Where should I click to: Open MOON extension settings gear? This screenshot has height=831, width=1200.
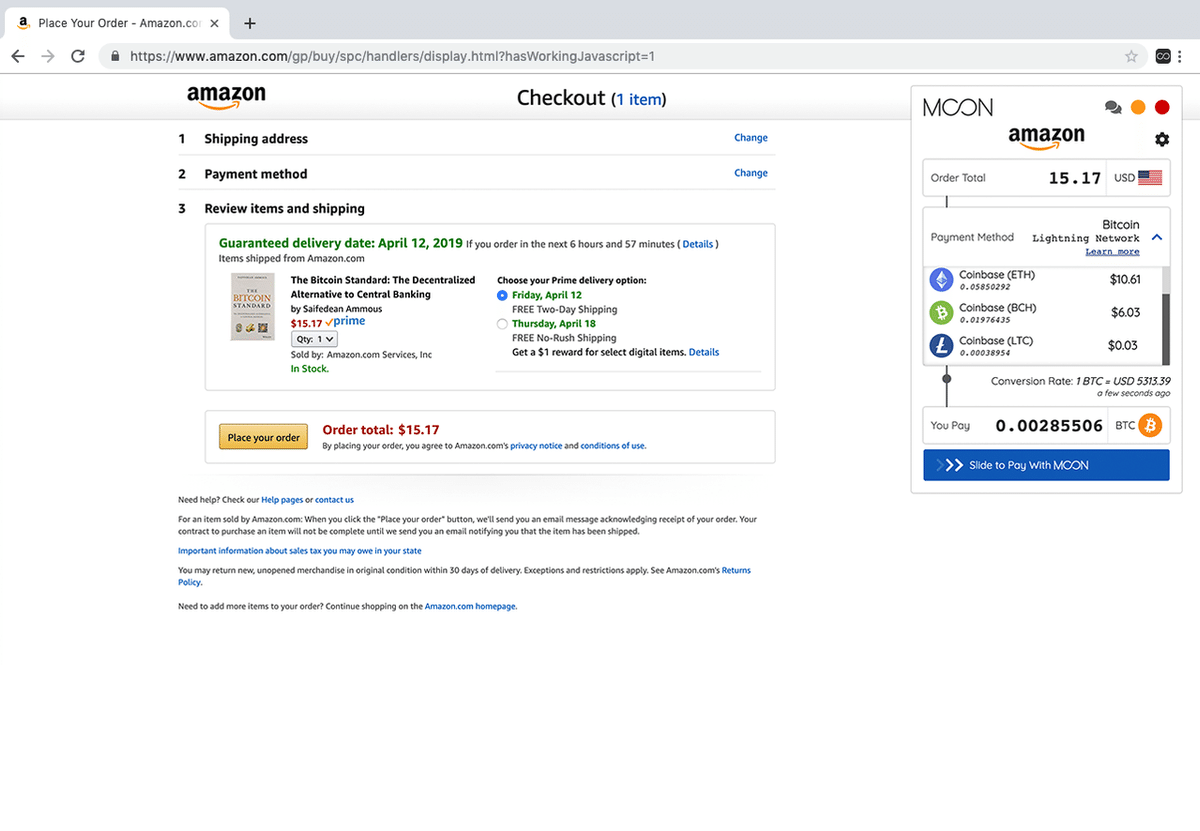1162,140
